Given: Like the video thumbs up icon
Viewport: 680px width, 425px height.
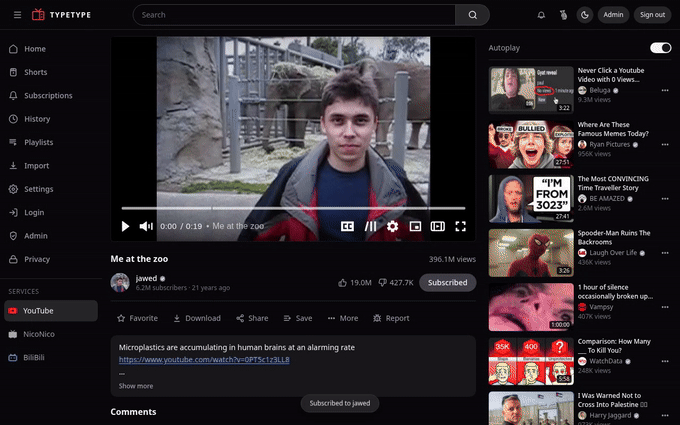Looking at the screenshot, I should click(342, 283).
